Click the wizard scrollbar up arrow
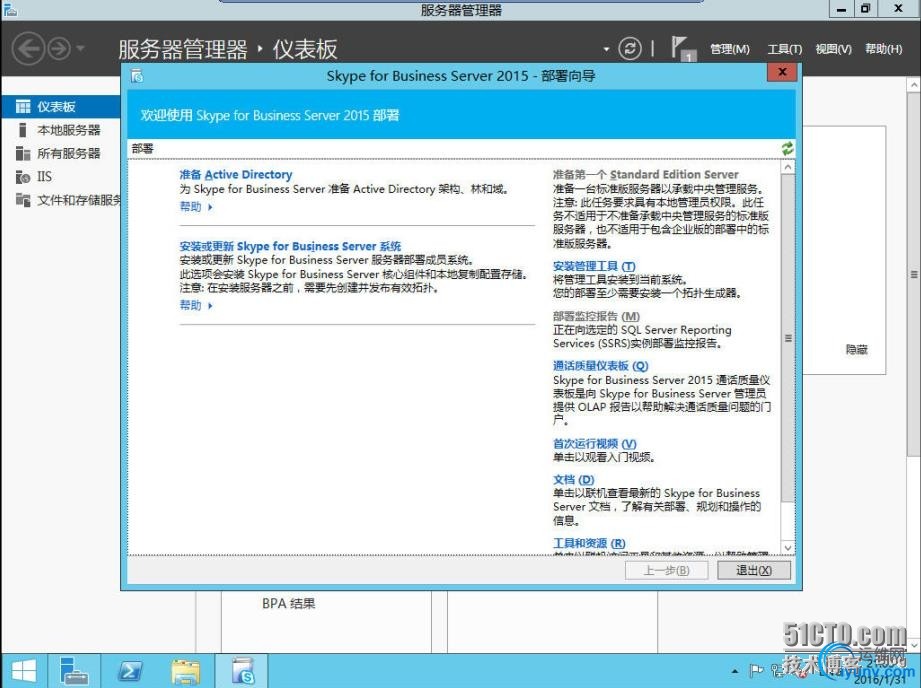921x688 pixels. [x=788, y=167]
